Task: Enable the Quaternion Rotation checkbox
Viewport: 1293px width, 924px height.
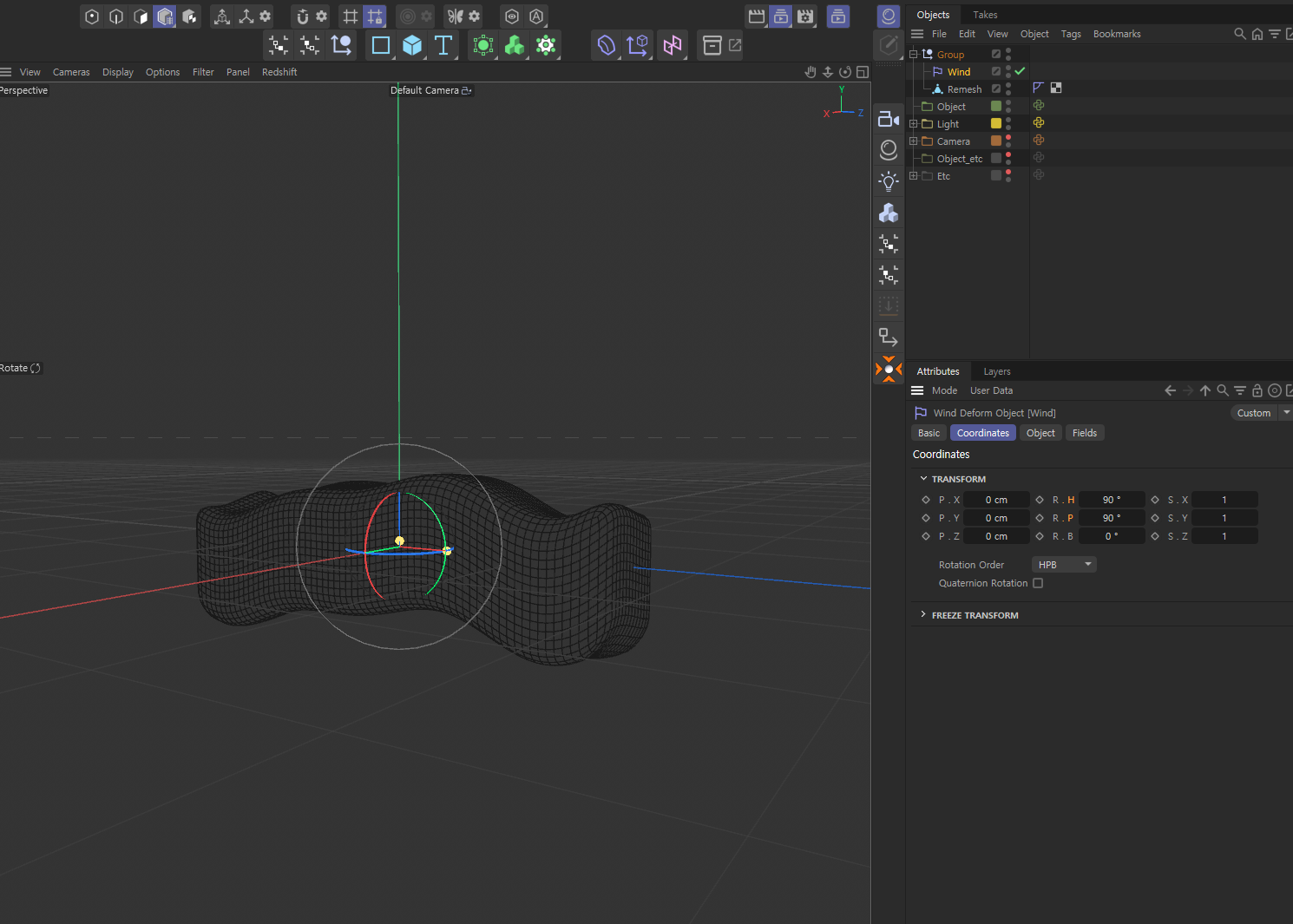Action: (x=1038, y=583)
